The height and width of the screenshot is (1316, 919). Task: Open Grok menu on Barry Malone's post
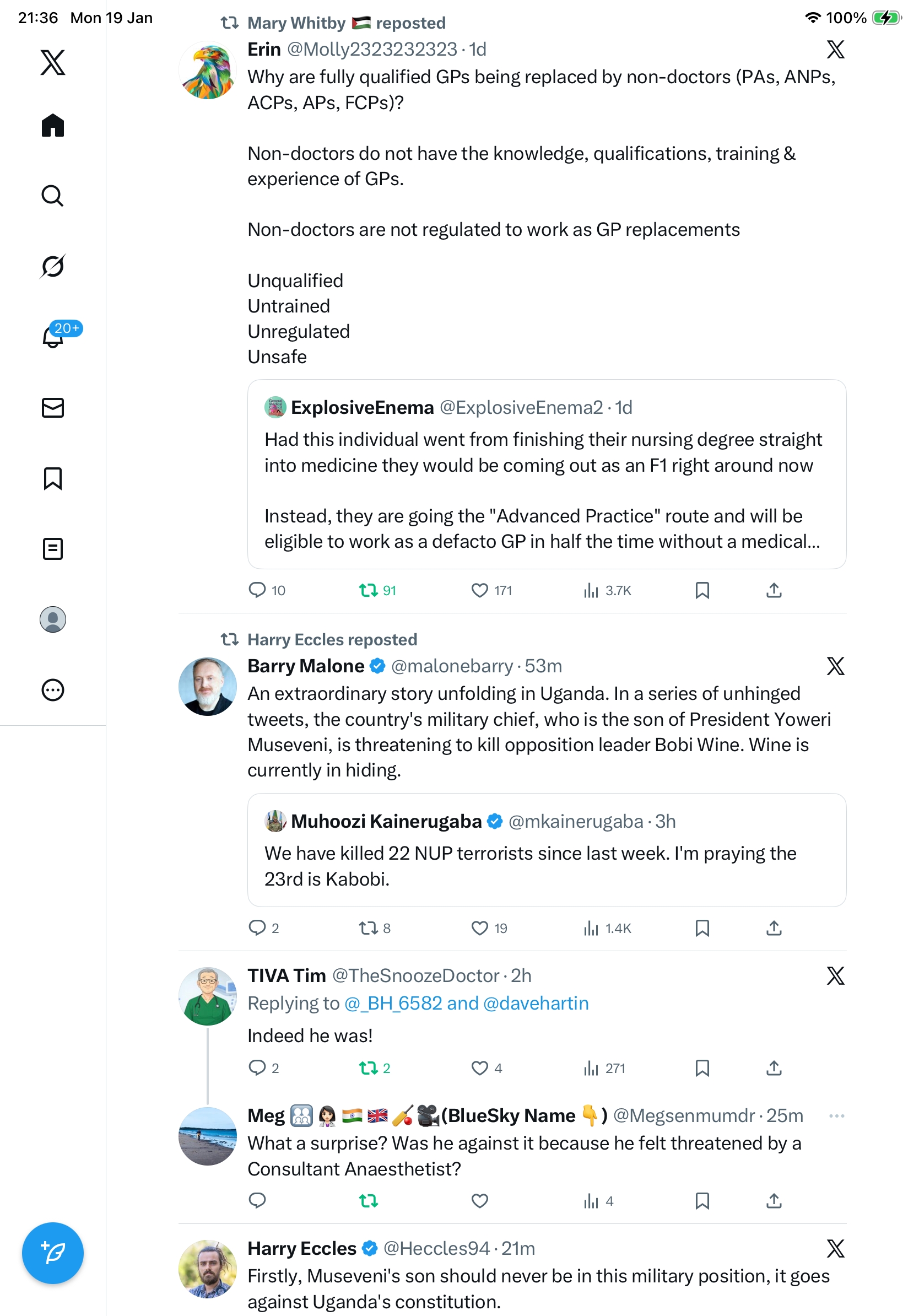[x=835, y=666]
